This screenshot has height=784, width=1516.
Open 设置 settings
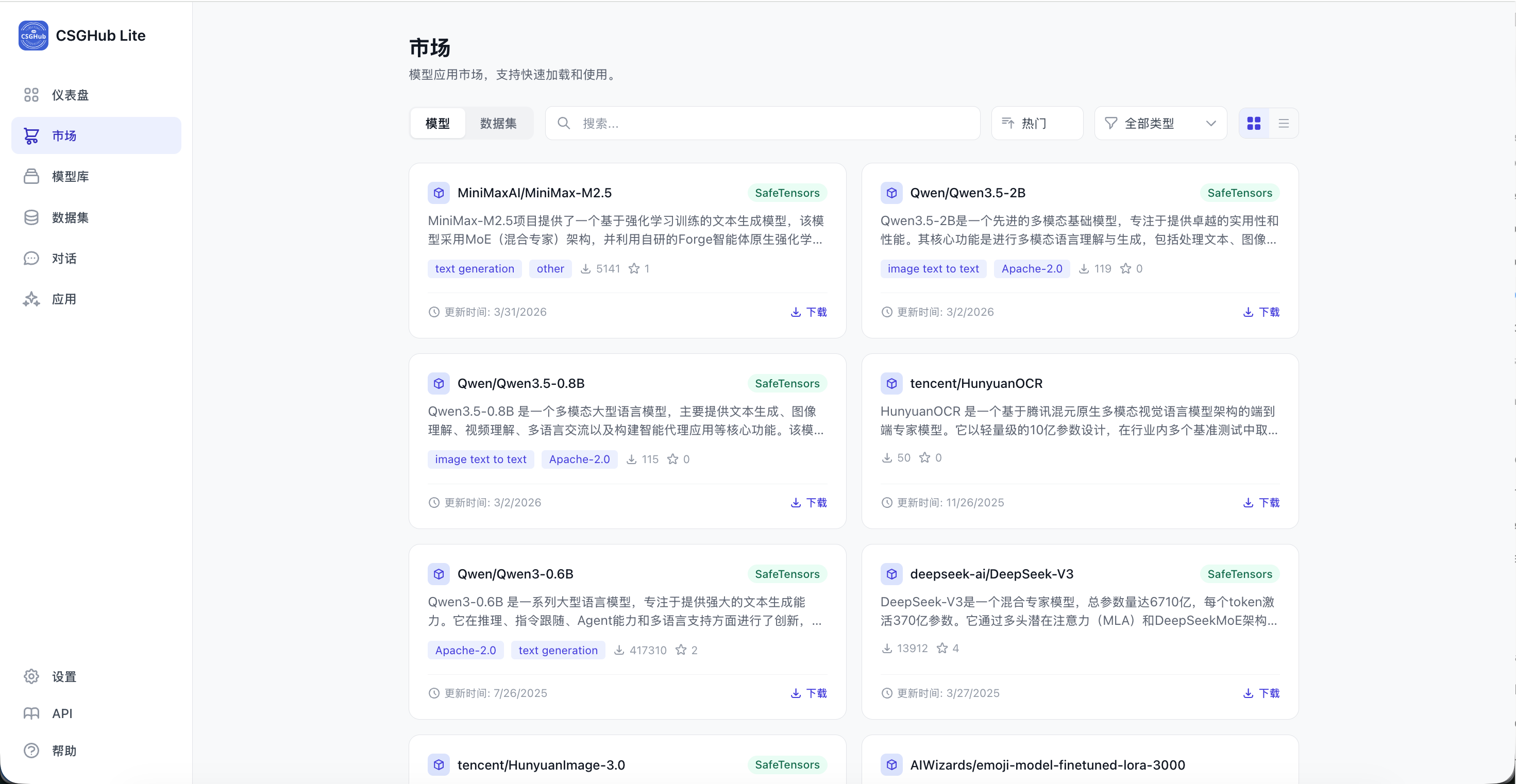96,676
